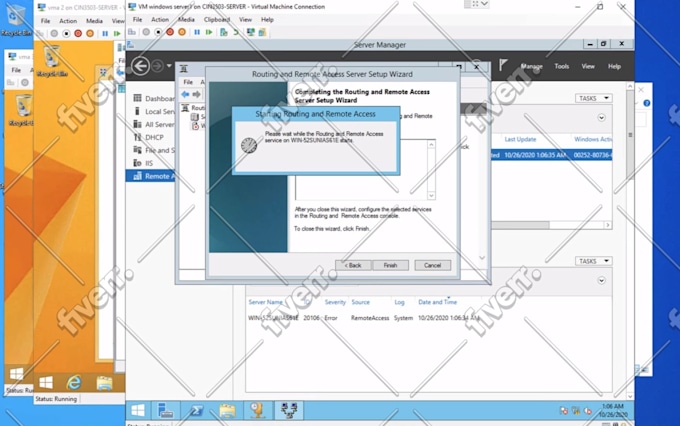
Task: Sort events by Date and Time column
Action: pos(437,302)
